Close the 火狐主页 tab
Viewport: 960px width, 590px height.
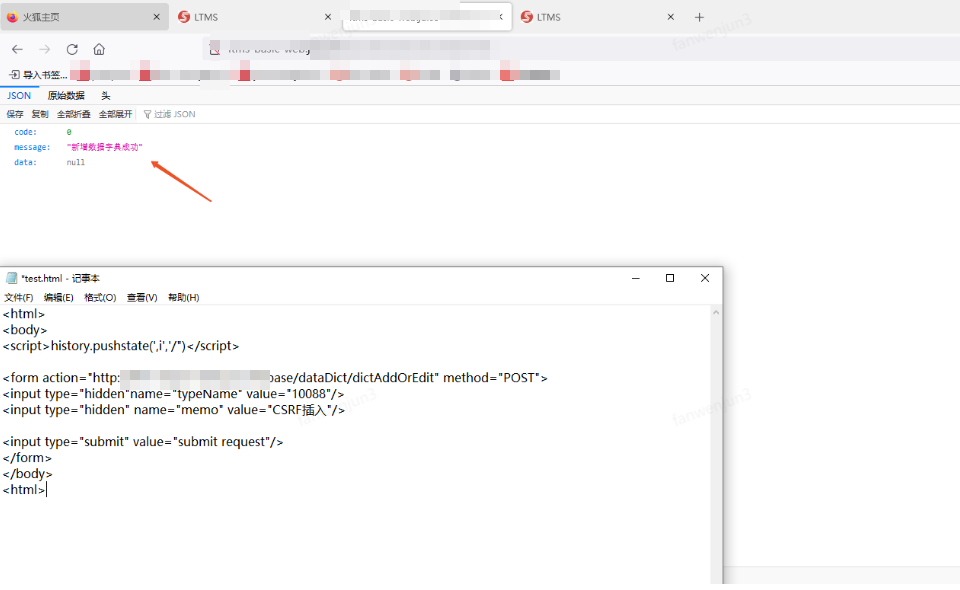(156, 17)
